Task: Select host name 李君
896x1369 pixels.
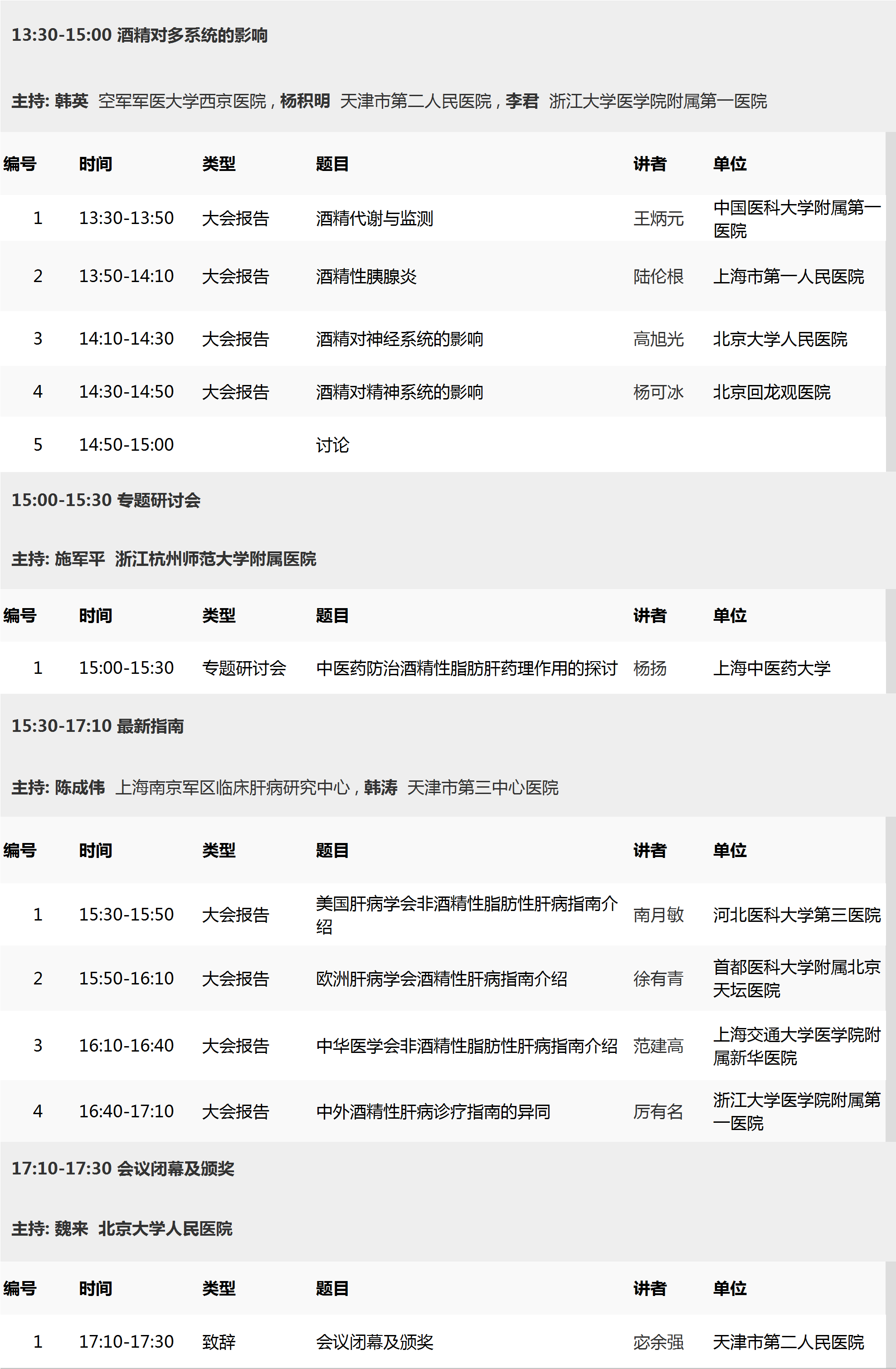Action: pyautogui.click(x=521, y=101)
